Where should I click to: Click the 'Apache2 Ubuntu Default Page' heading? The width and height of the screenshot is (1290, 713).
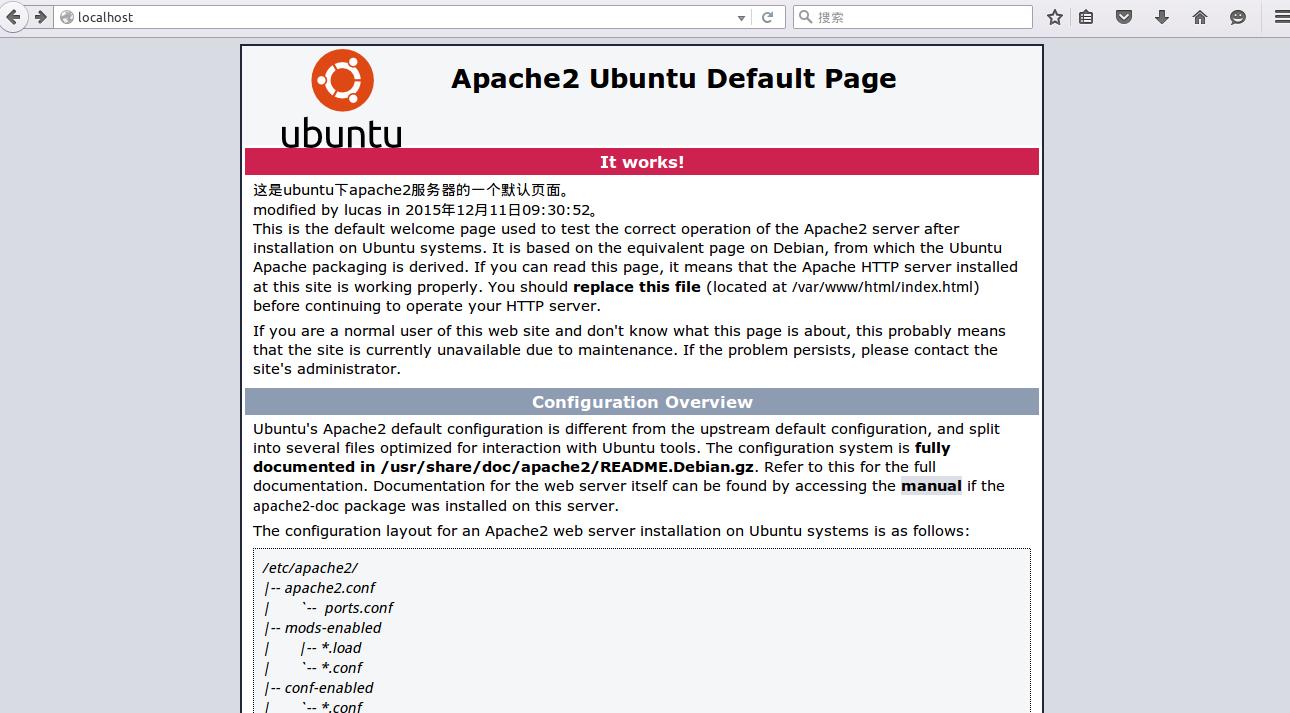[673, 79]
